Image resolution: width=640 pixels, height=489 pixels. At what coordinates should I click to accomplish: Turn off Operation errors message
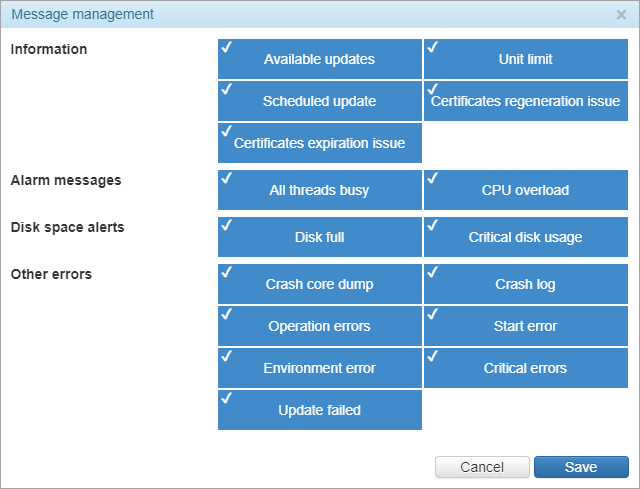click(x=319, y=326)
